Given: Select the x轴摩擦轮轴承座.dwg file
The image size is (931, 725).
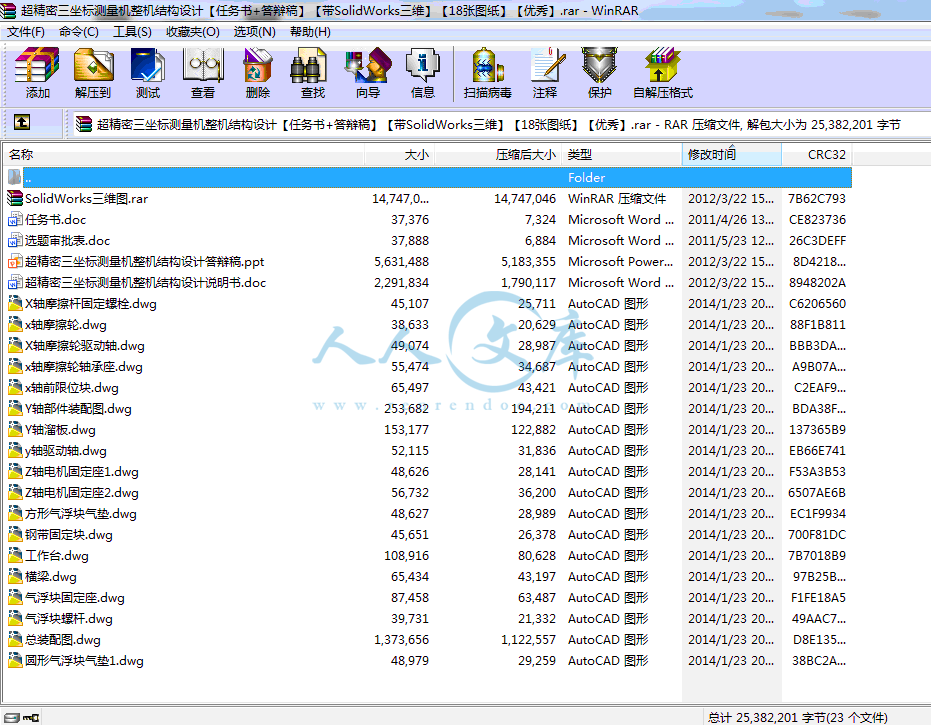Looking at the screenshot, I should 84,367.
